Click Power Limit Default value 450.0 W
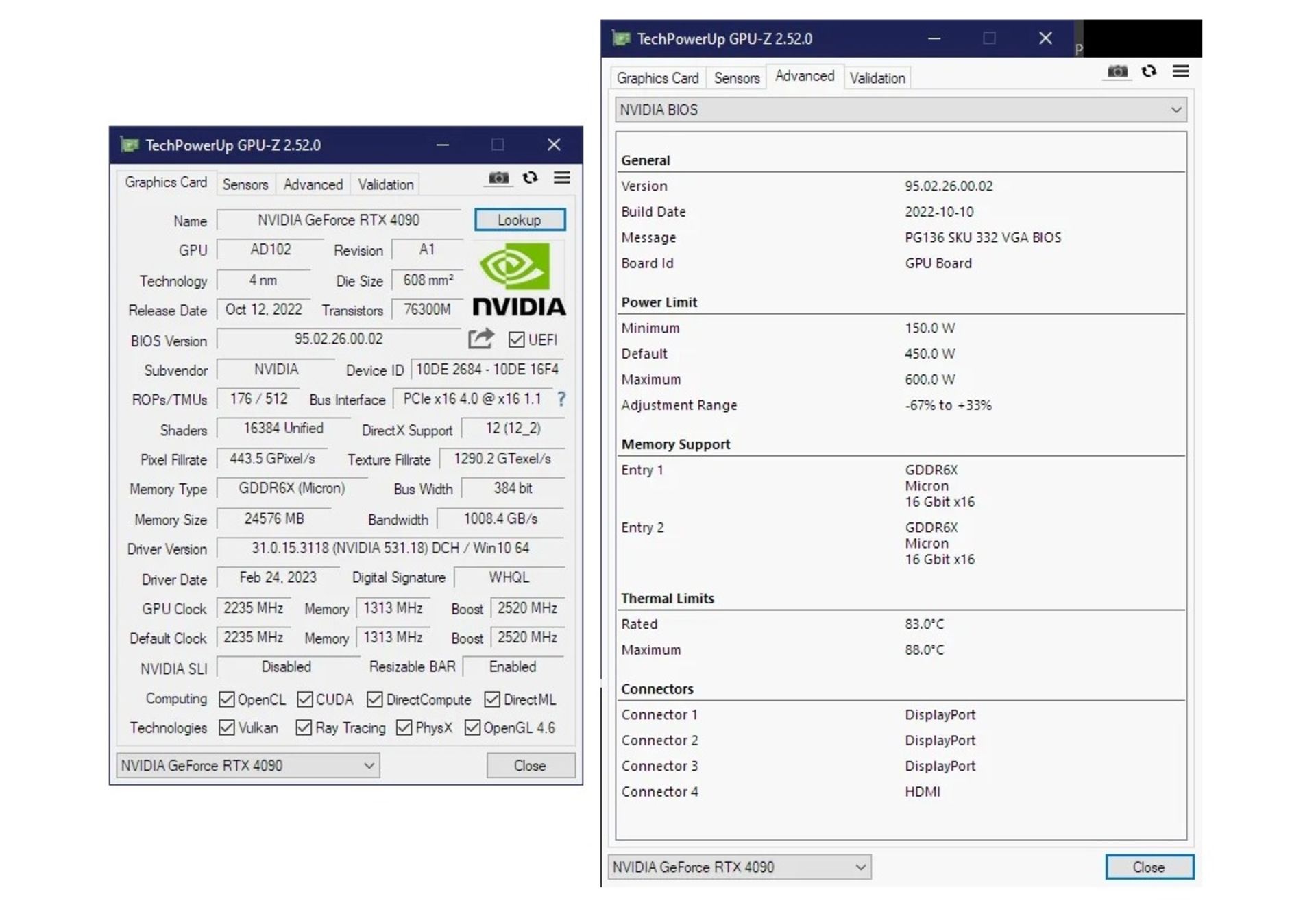 click(930, 354)
